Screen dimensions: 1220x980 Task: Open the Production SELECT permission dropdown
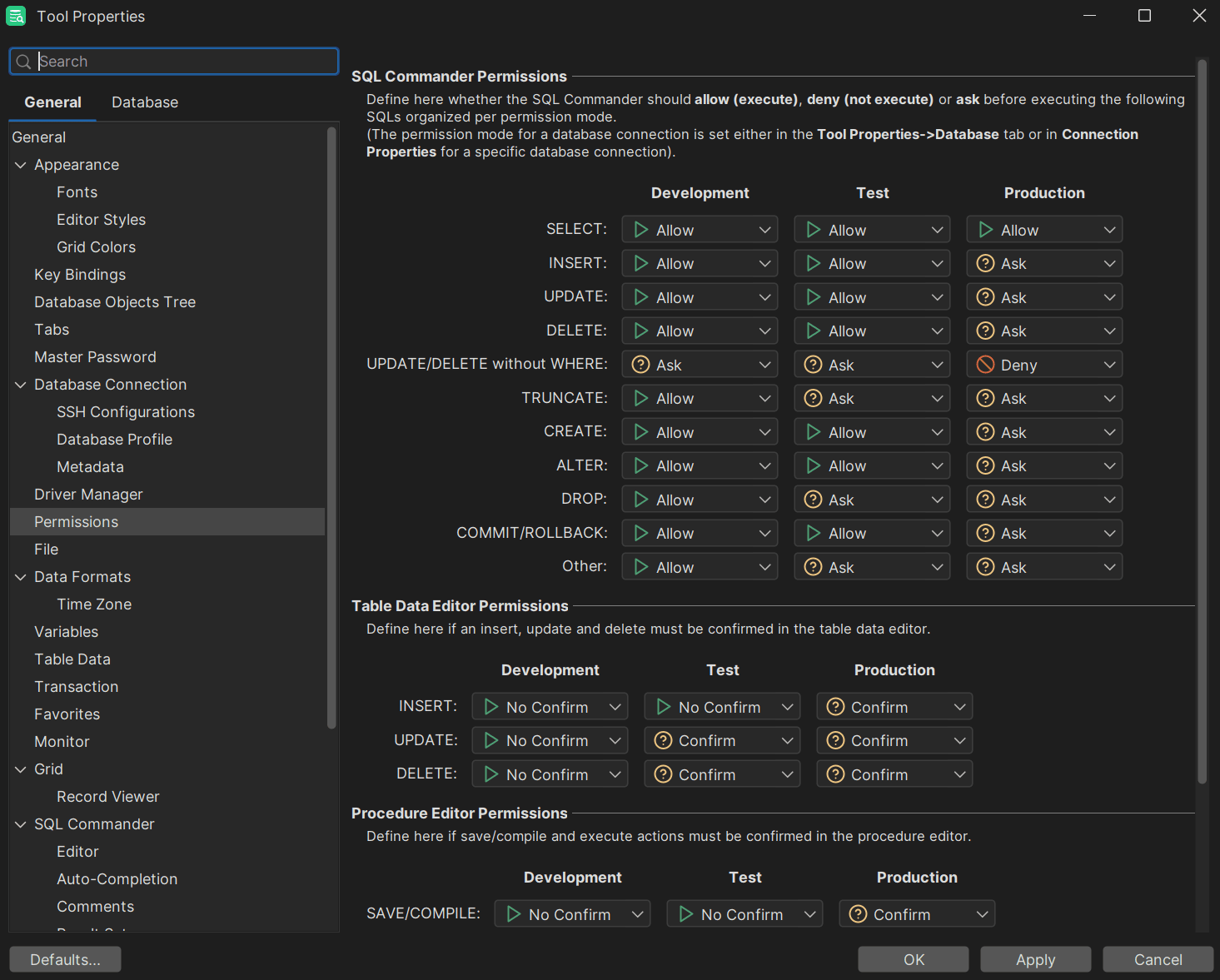click(1109, 229)
